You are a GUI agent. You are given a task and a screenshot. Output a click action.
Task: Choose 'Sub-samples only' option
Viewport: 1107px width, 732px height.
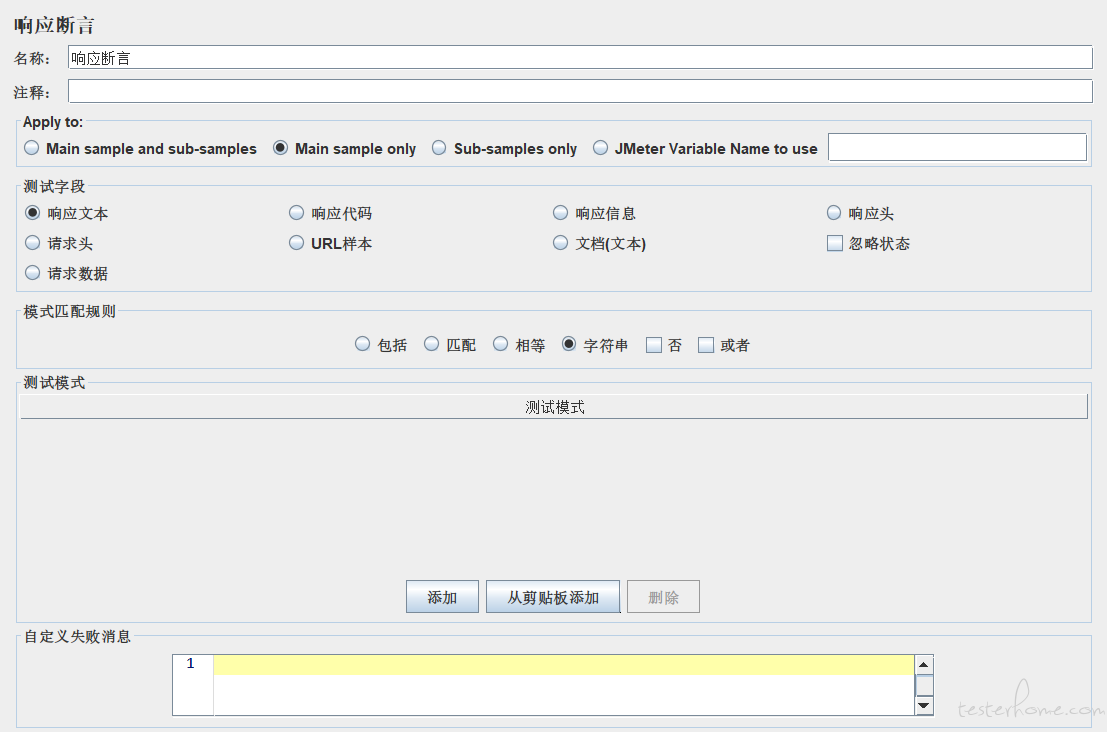point(439,148)
